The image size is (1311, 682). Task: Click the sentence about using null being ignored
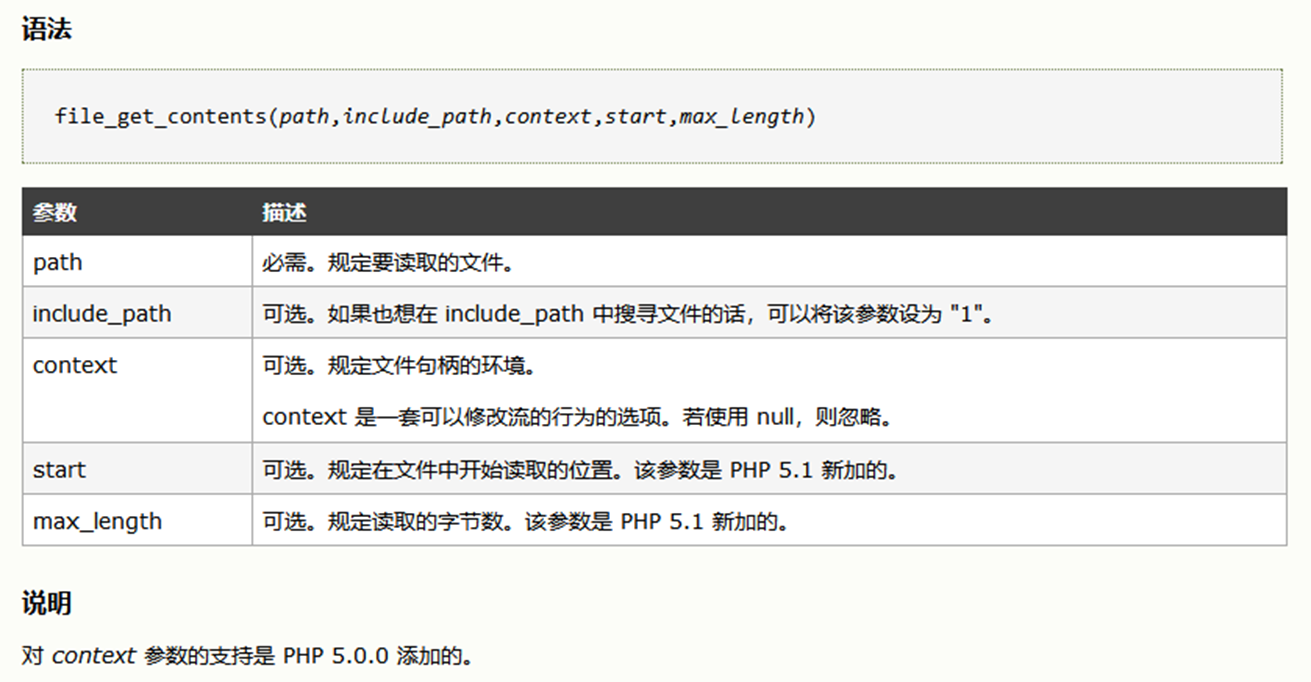coord(577,417)
